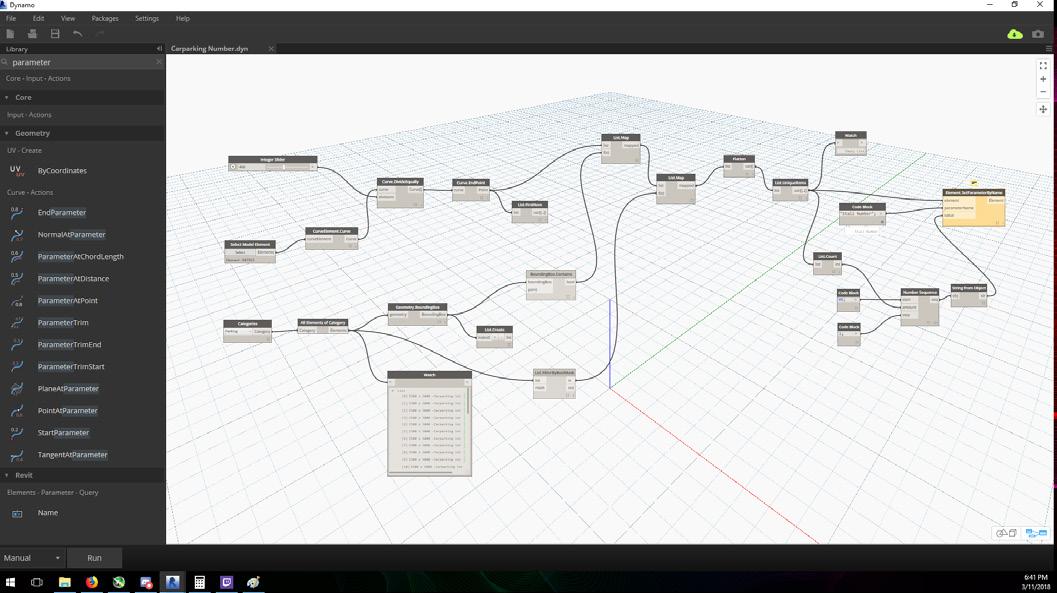Viewport: 1057px width, 593px height.
Task: Click the String from Object node
Action: (969, 295)
